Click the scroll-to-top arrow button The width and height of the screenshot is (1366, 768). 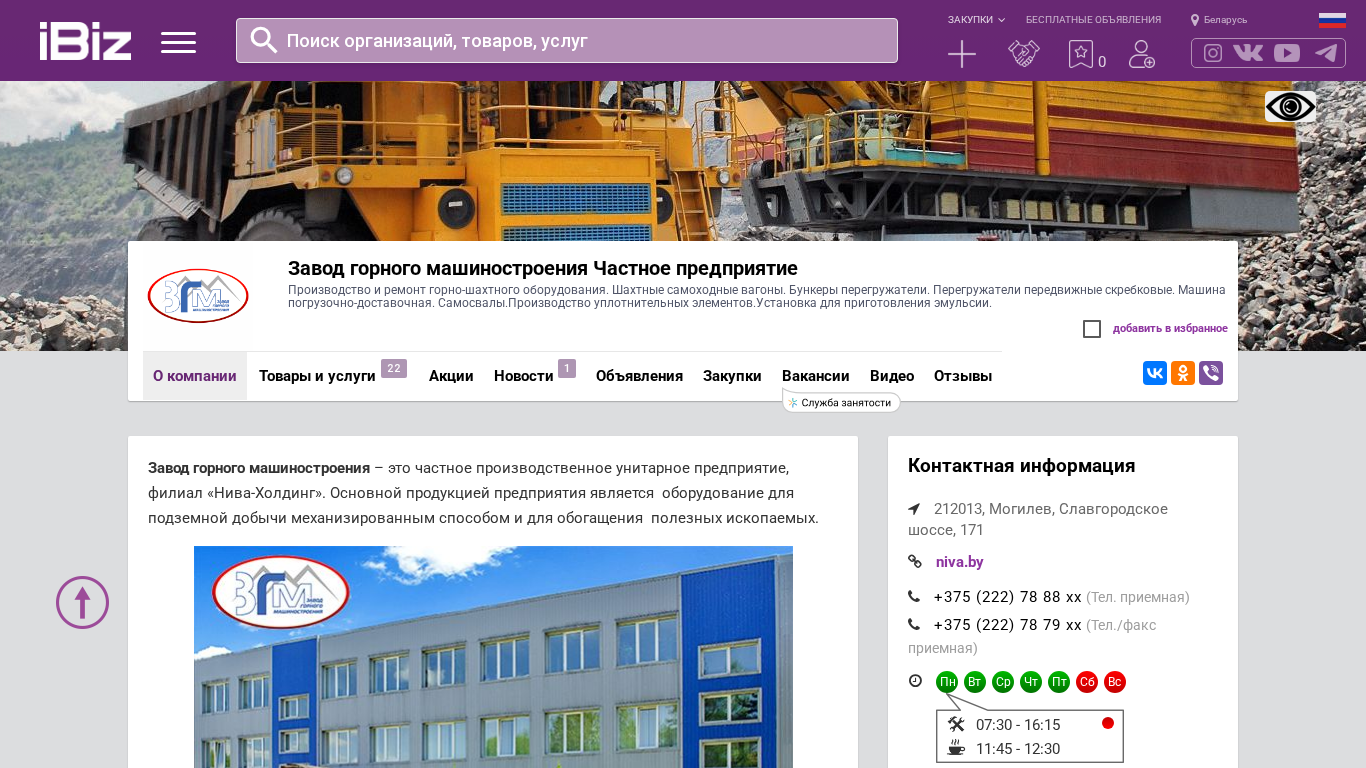[82, 602]
